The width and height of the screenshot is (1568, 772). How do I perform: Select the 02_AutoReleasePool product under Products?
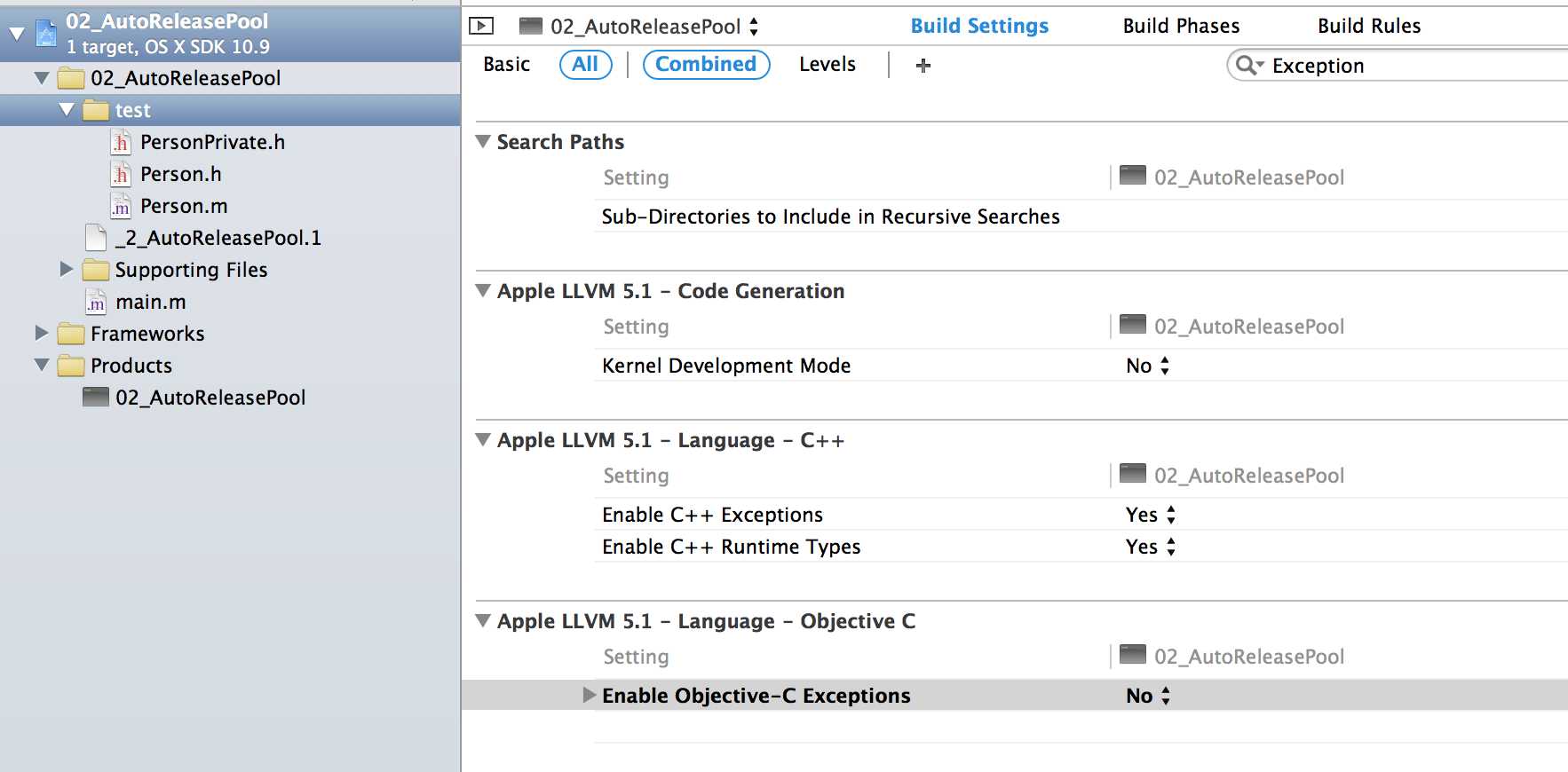[210, 398]
